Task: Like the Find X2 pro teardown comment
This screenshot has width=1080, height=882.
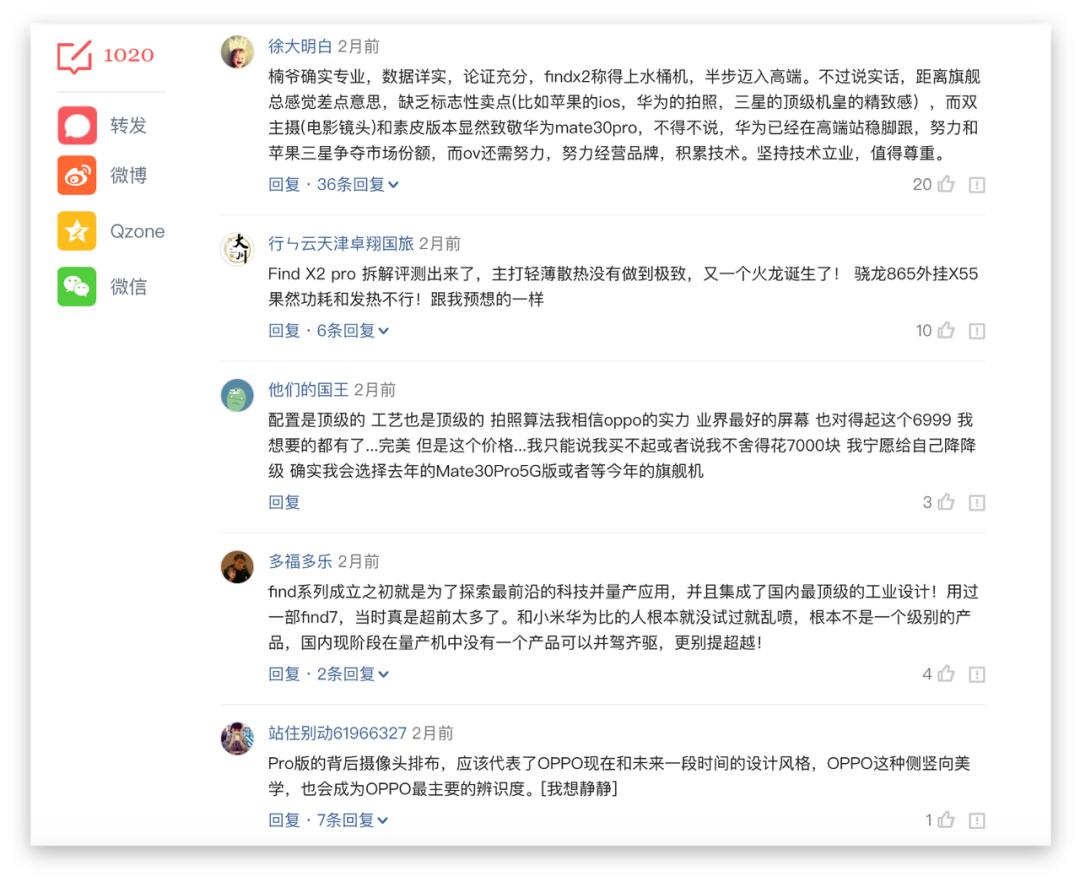Action: point(947,331)
